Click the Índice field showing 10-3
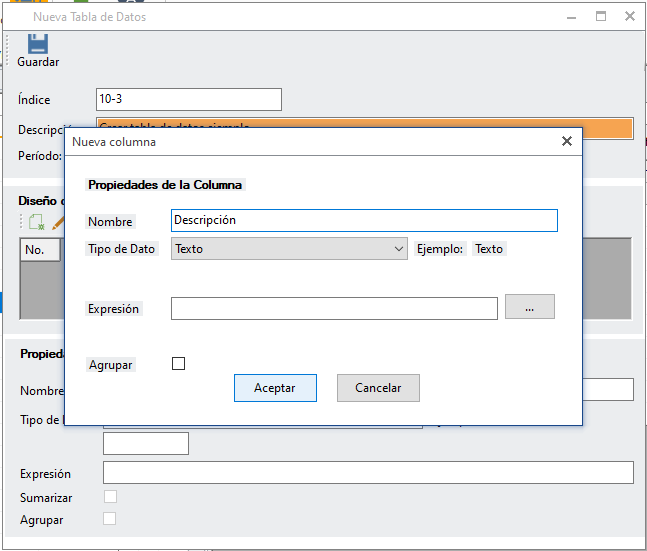Viewport: 647px width, 551px height. pos(188,99)
